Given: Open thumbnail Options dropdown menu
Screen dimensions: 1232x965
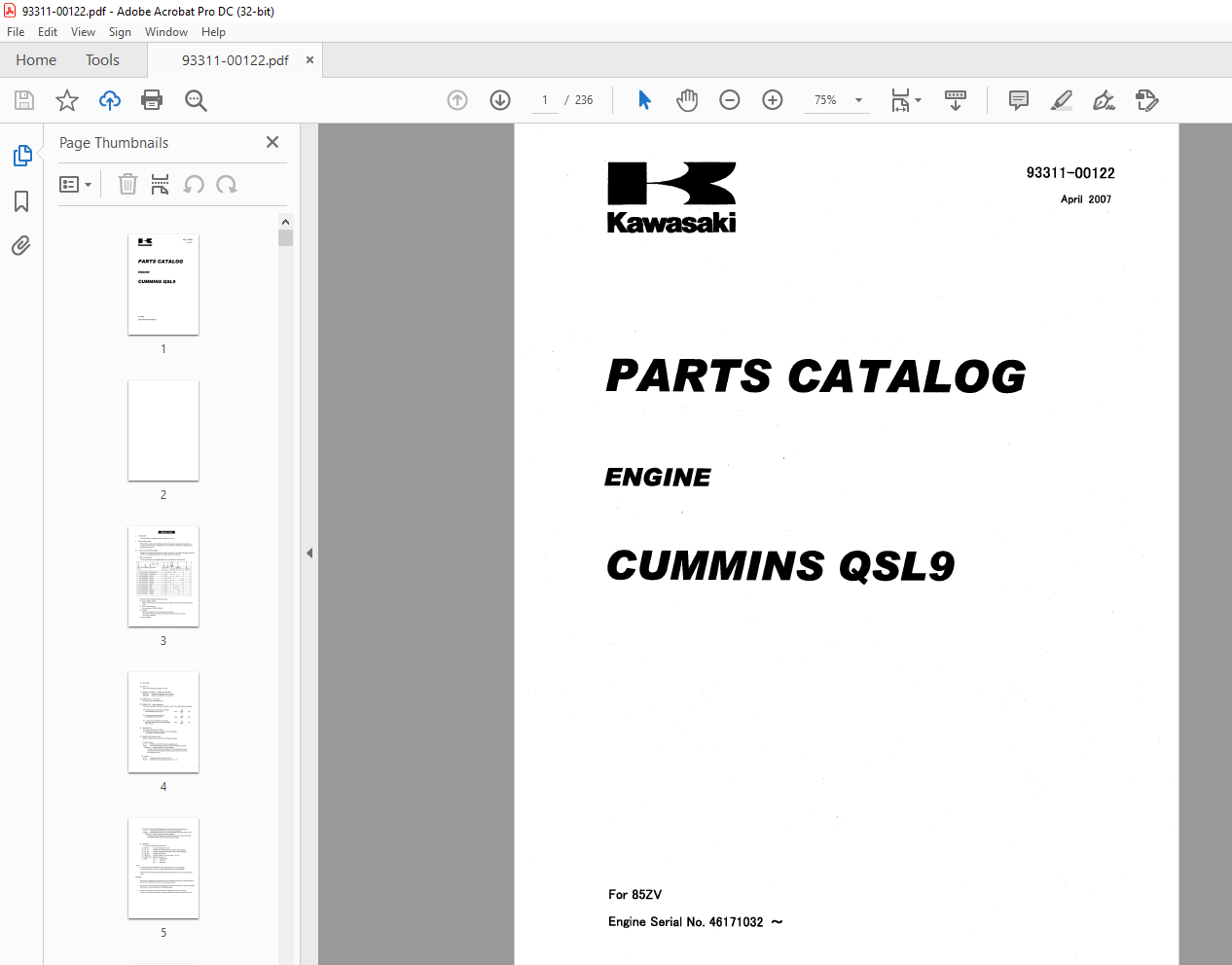Looking at the screenshot, I should pyautogui.click(x=75, y=184).
